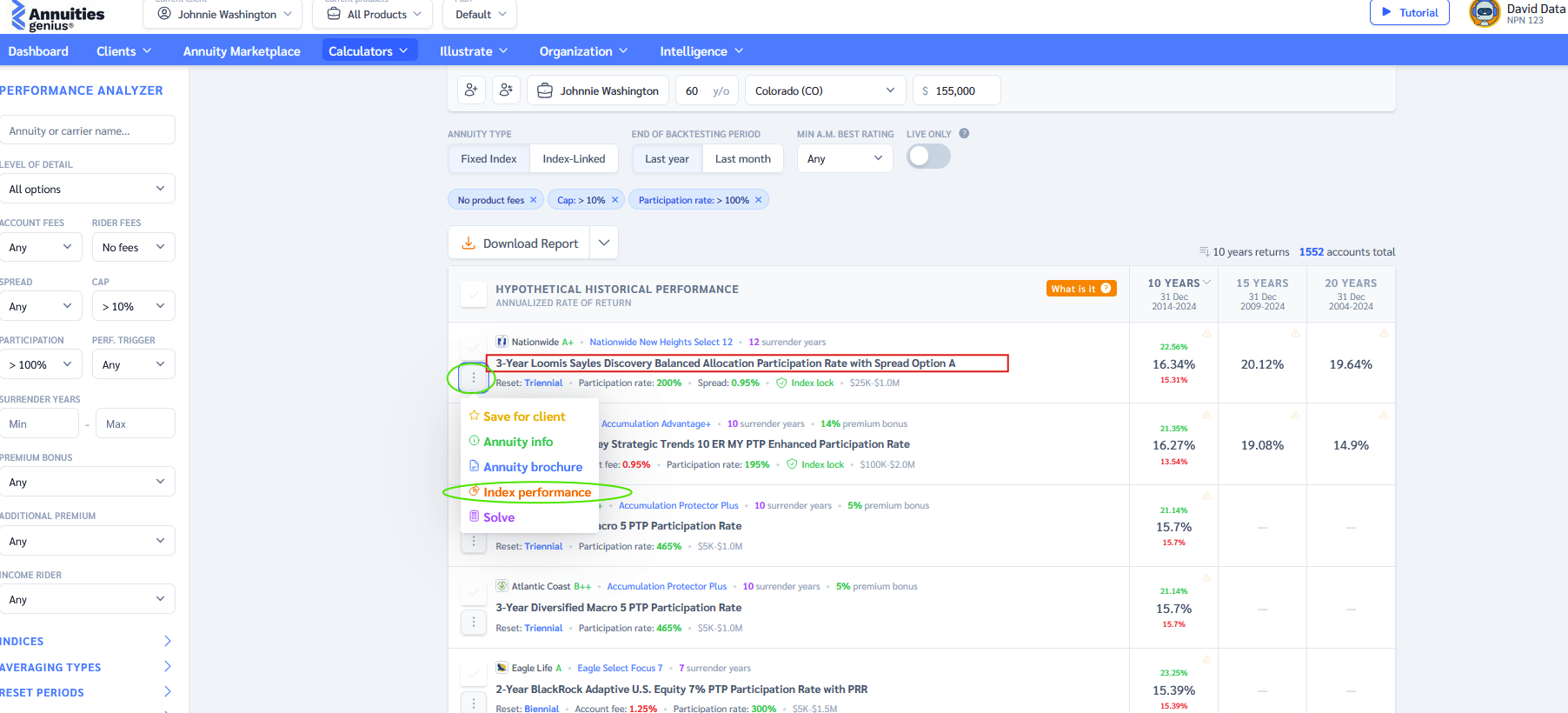1568x713 pixels.
Task: Select Index-Linked annuity type
Action: (x=574, y=159)
